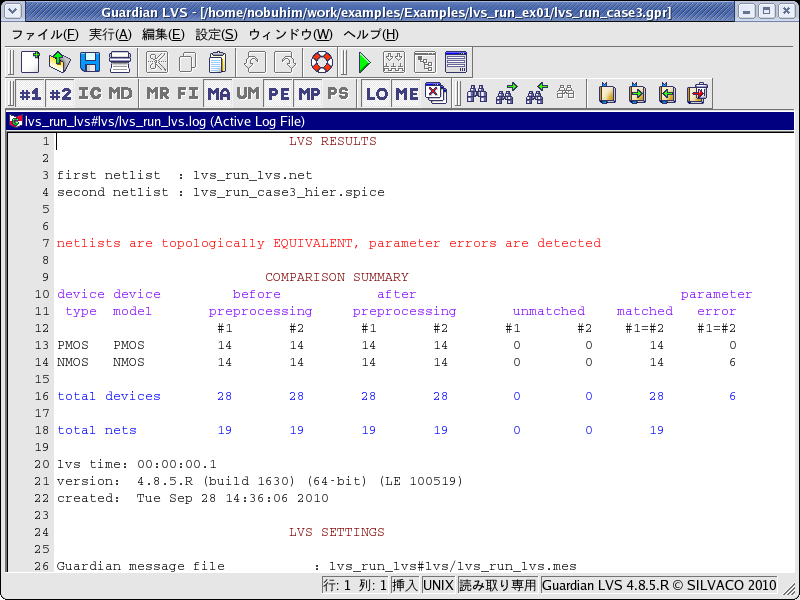Click find previous binoculars with left arrow
800x600 pixels.
tap(537, 93)
